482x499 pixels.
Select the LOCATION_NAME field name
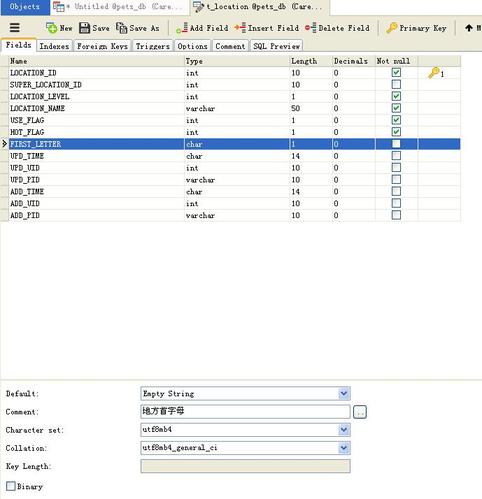tap(37, 108)
